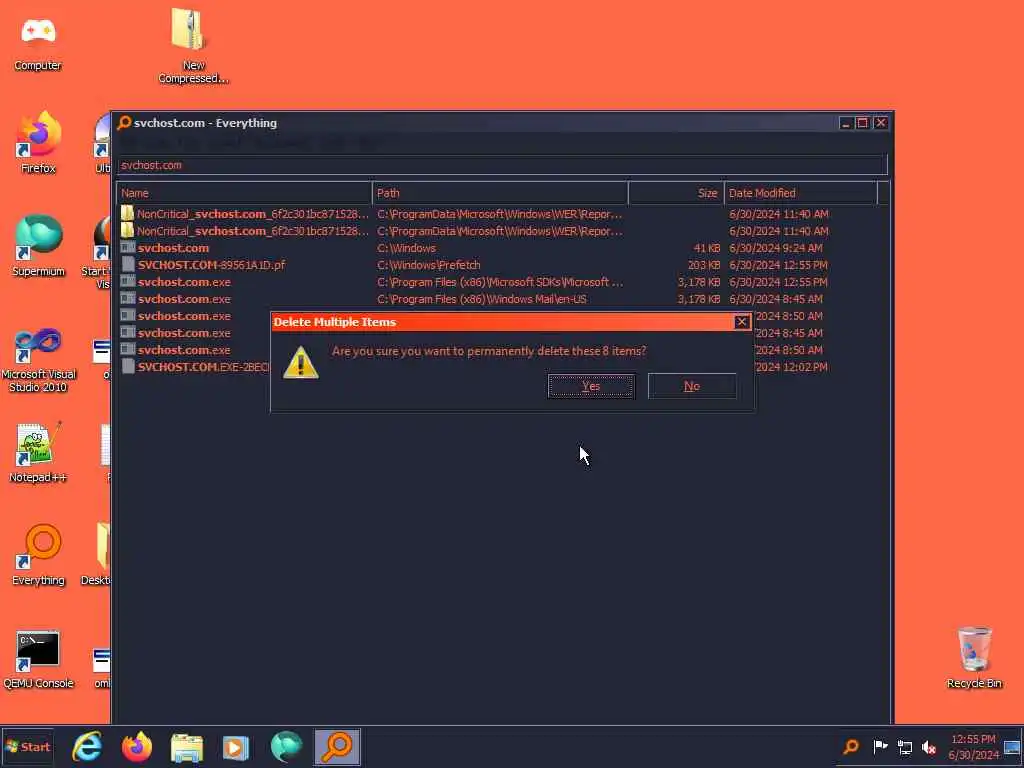Viewport: 1024px width, 768px height.
Task: Open Windows Media Player from the taskbar
Action: point(236,747)
